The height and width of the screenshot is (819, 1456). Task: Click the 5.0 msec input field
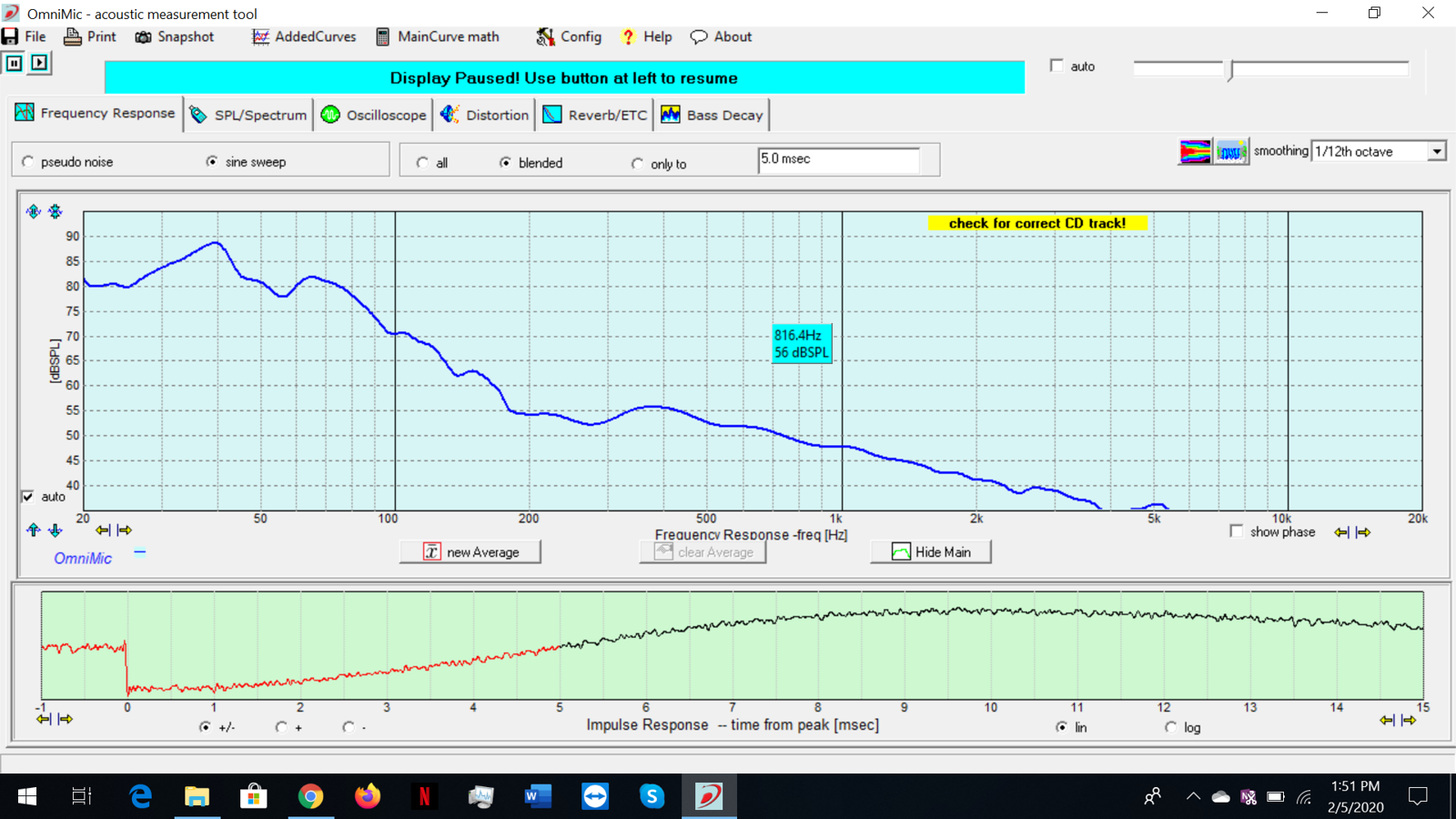[838, 159]
